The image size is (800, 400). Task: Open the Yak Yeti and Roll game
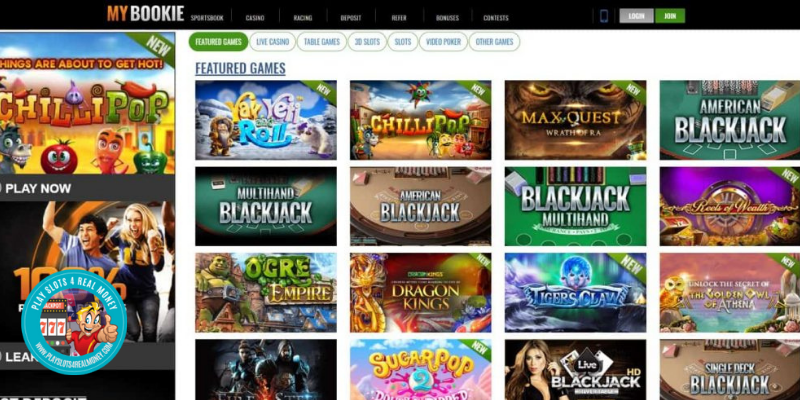point(266,120)
